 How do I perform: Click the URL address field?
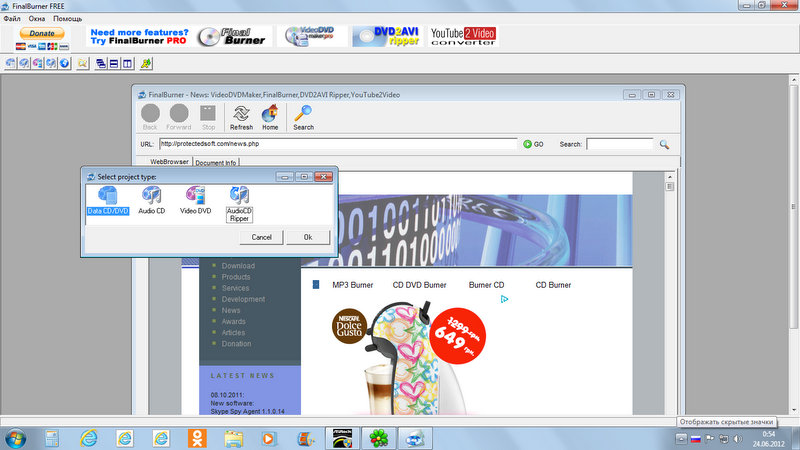click(338, 144)
